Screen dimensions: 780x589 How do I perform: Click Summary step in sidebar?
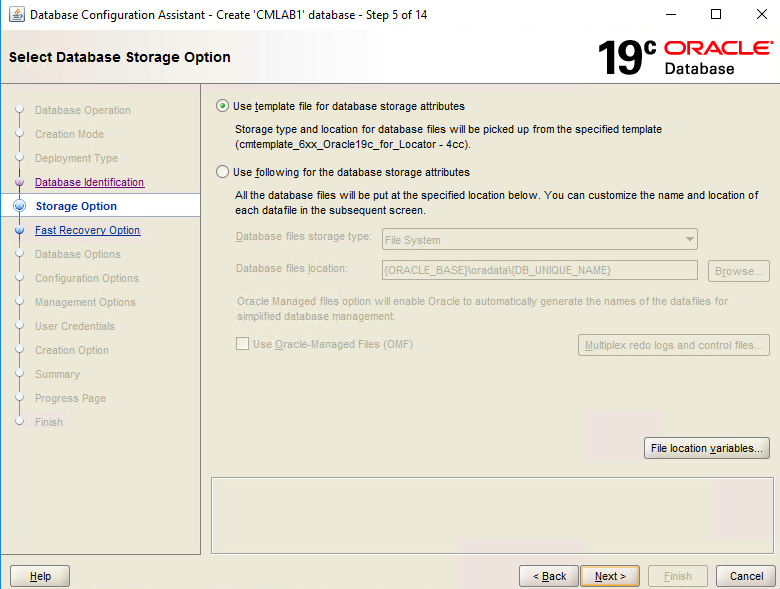[x=57, y=374]
